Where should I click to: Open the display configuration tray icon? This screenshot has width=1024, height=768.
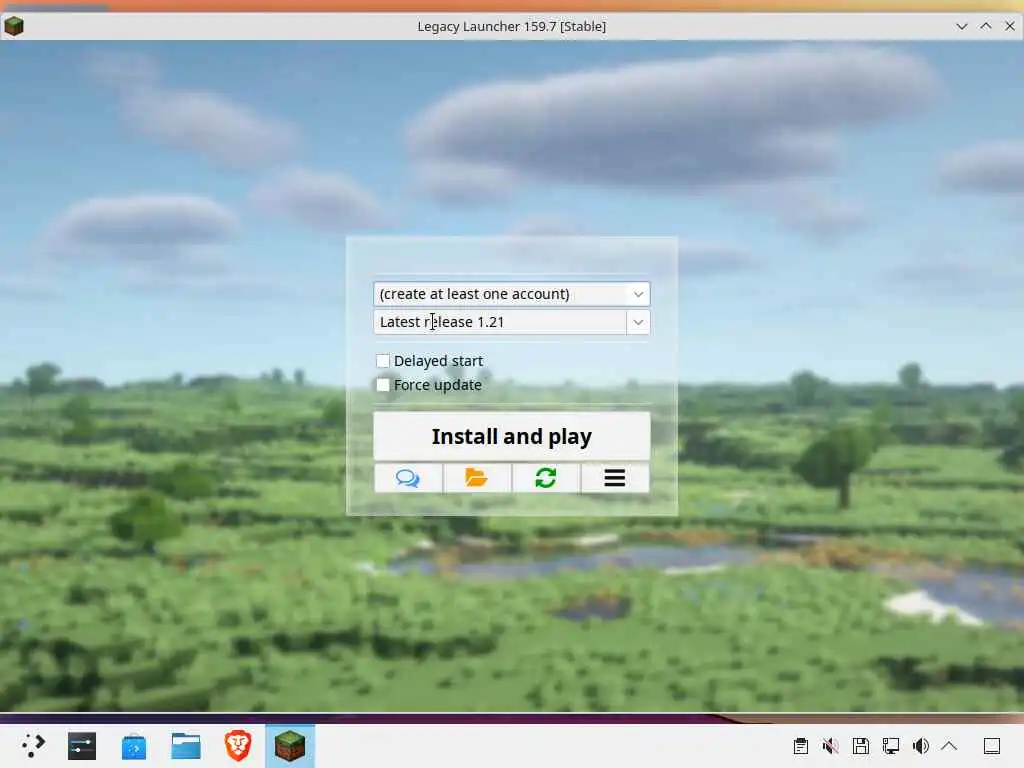(891, 746)
